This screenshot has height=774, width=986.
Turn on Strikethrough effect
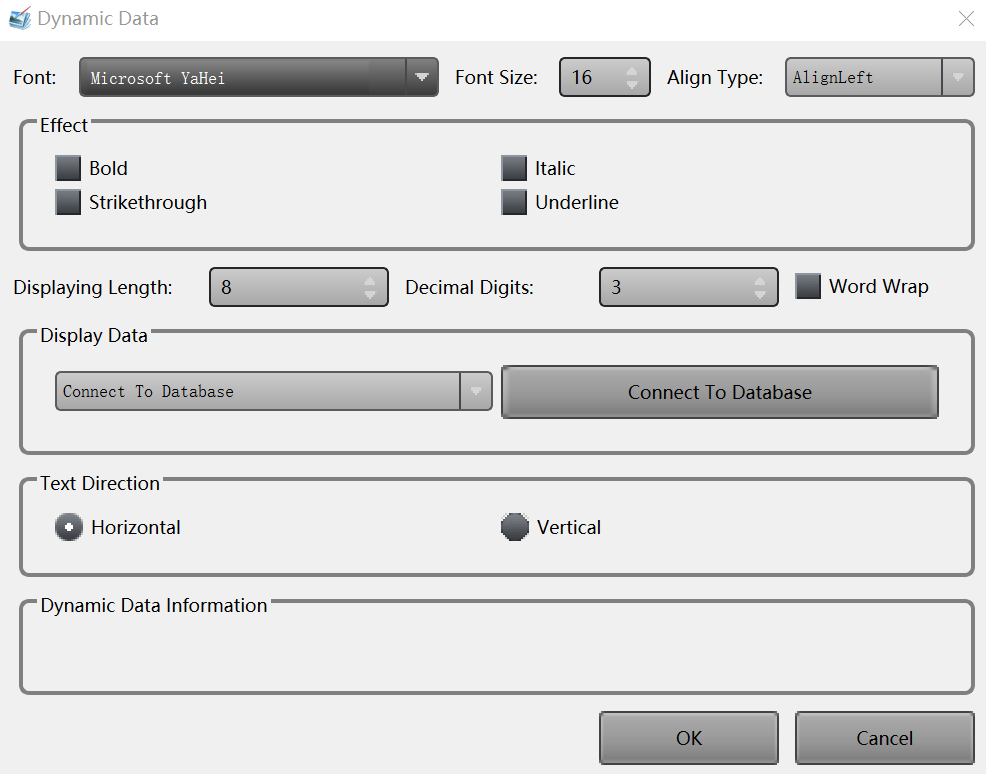[68, 202]
